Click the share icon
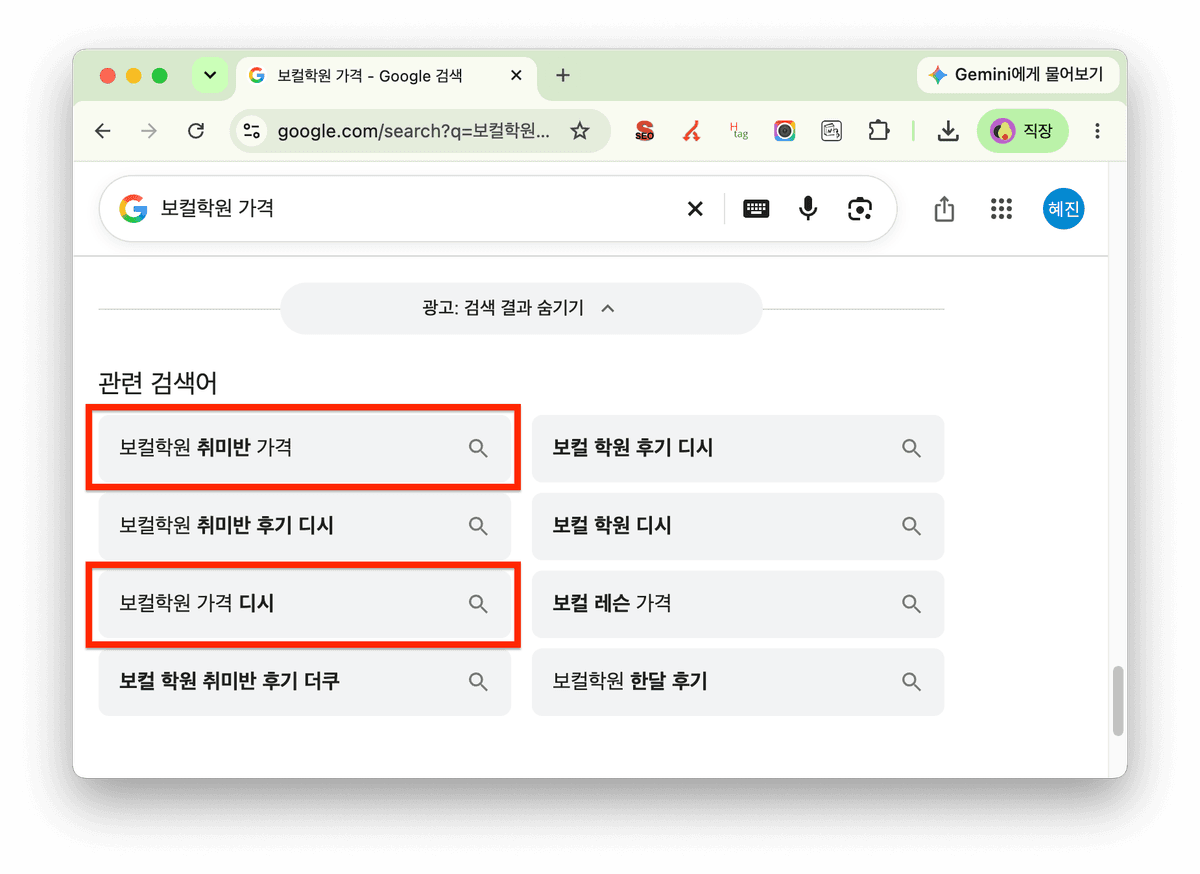This screenshot has height=874, width=1200. click(944, 209)
